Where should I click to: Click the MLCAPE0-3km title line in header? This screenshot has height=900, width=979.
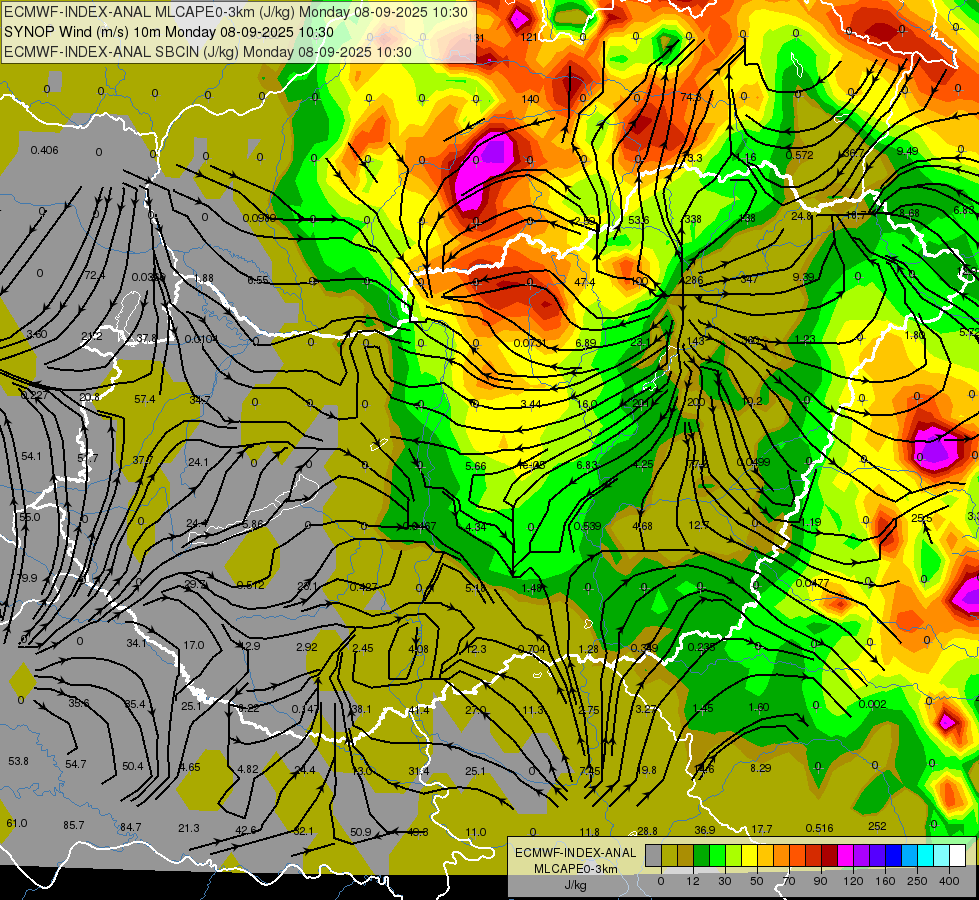[236, 12]
